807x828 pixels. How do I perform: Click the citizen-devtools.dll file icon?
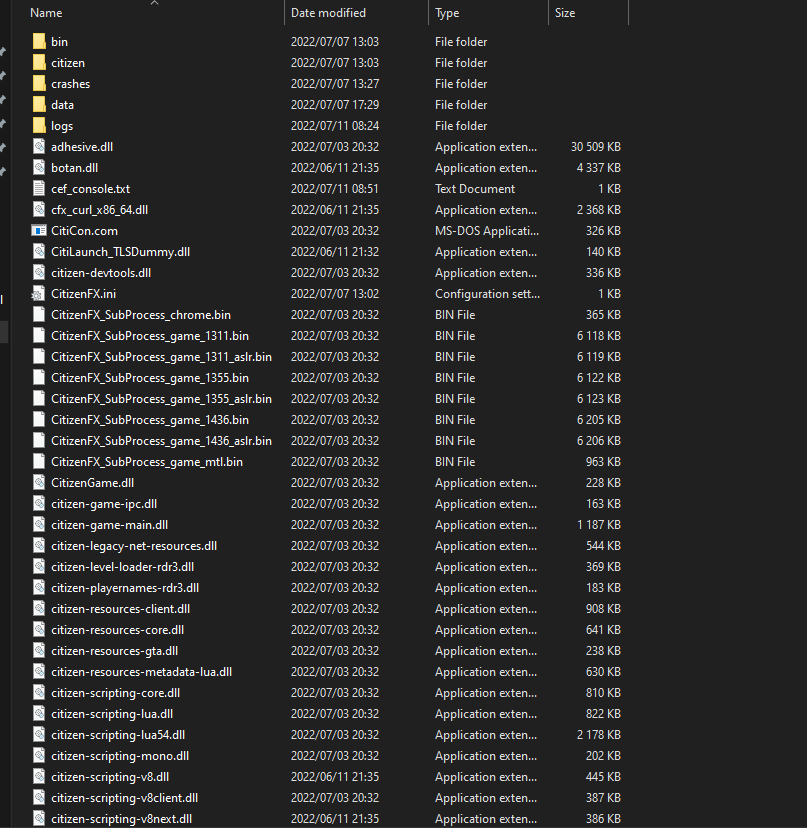tap(39, 273)
